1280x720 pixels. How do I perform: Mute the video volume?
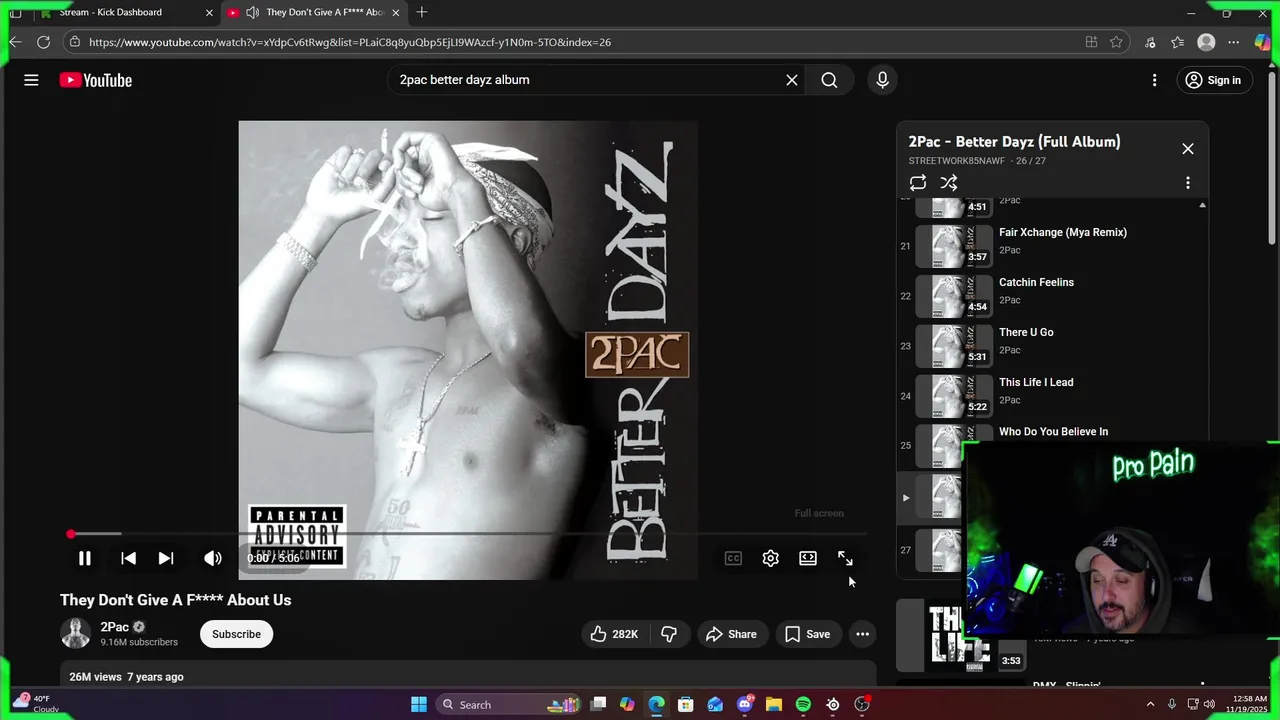point(213,558)
